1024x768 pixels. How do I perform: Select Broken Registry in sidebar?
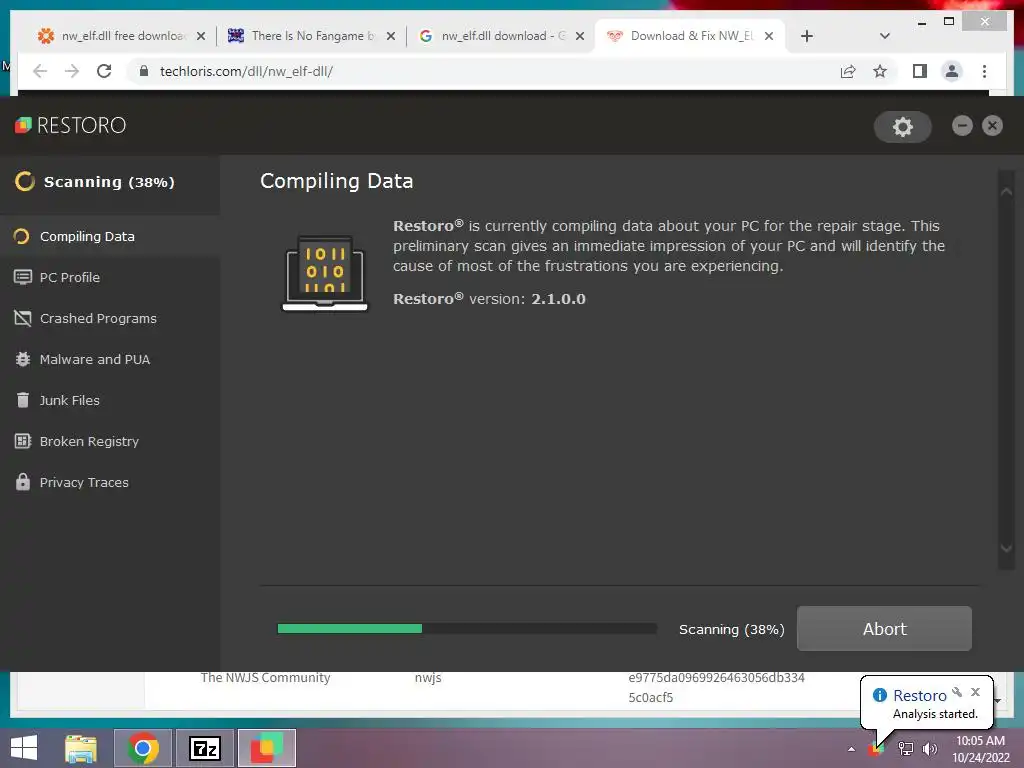click(x=110, y=441)
